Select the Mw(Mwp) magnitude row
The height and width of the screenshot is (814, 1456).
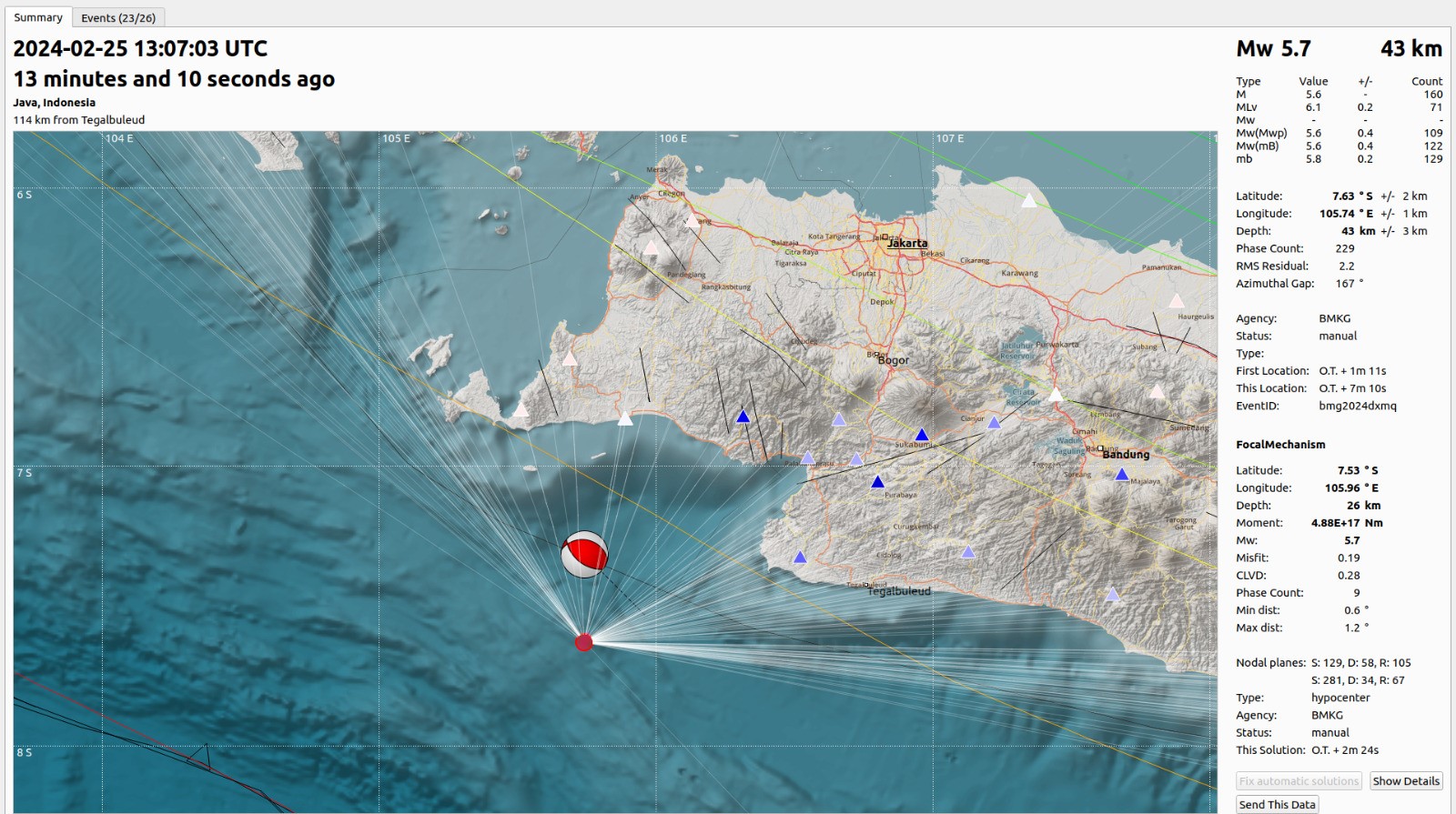[x=1339, y=133]
